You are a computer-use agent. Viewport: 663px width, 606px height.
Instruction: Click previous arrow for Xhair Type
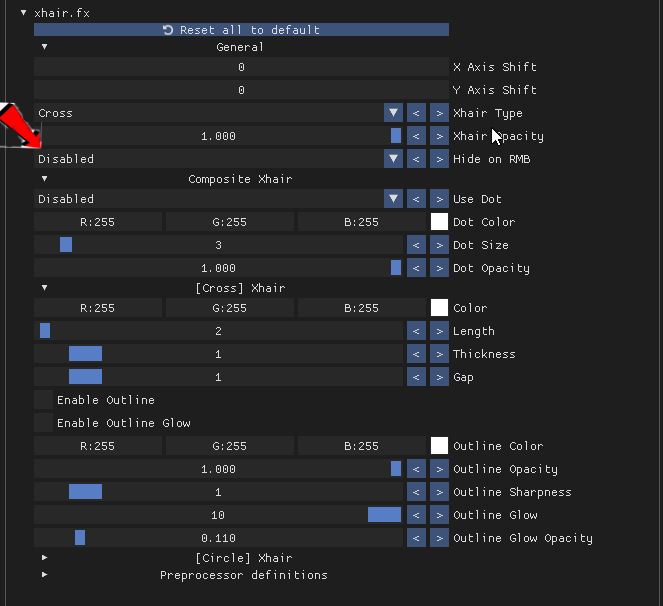(x=416, y=113)
